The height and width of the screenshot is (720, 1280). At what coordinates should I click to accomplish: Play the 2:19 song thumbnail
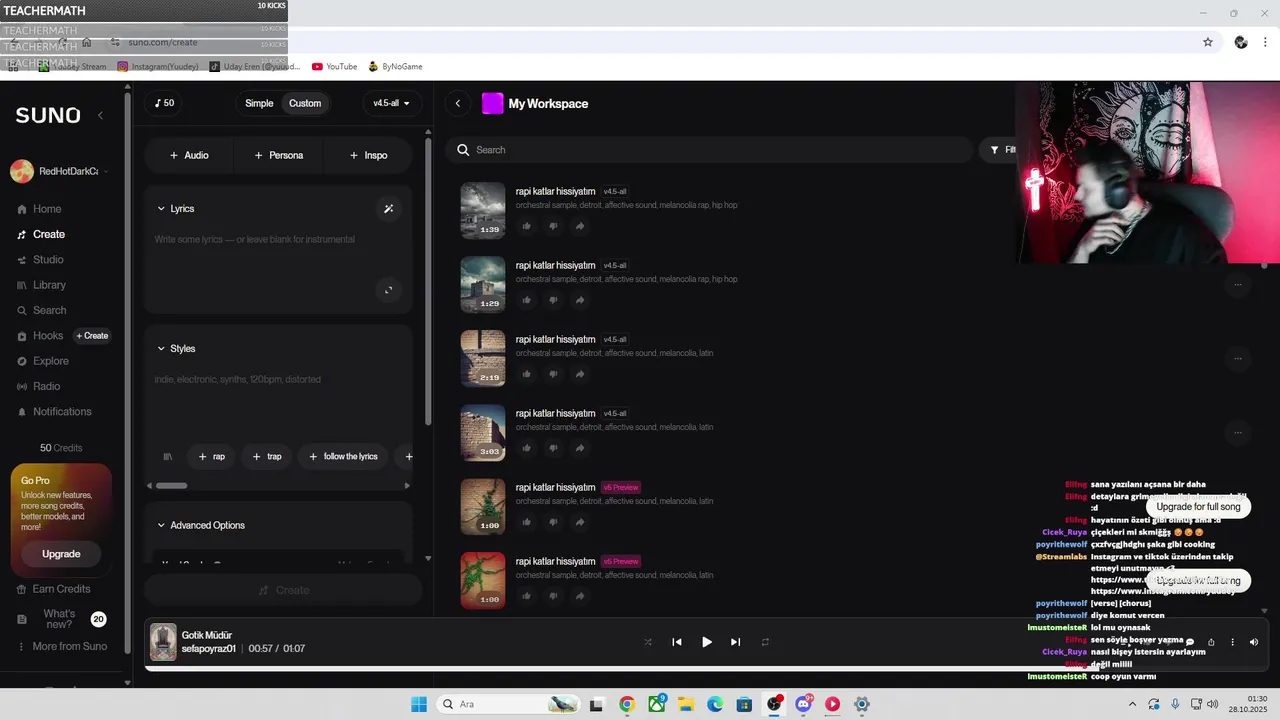point(483,358)
